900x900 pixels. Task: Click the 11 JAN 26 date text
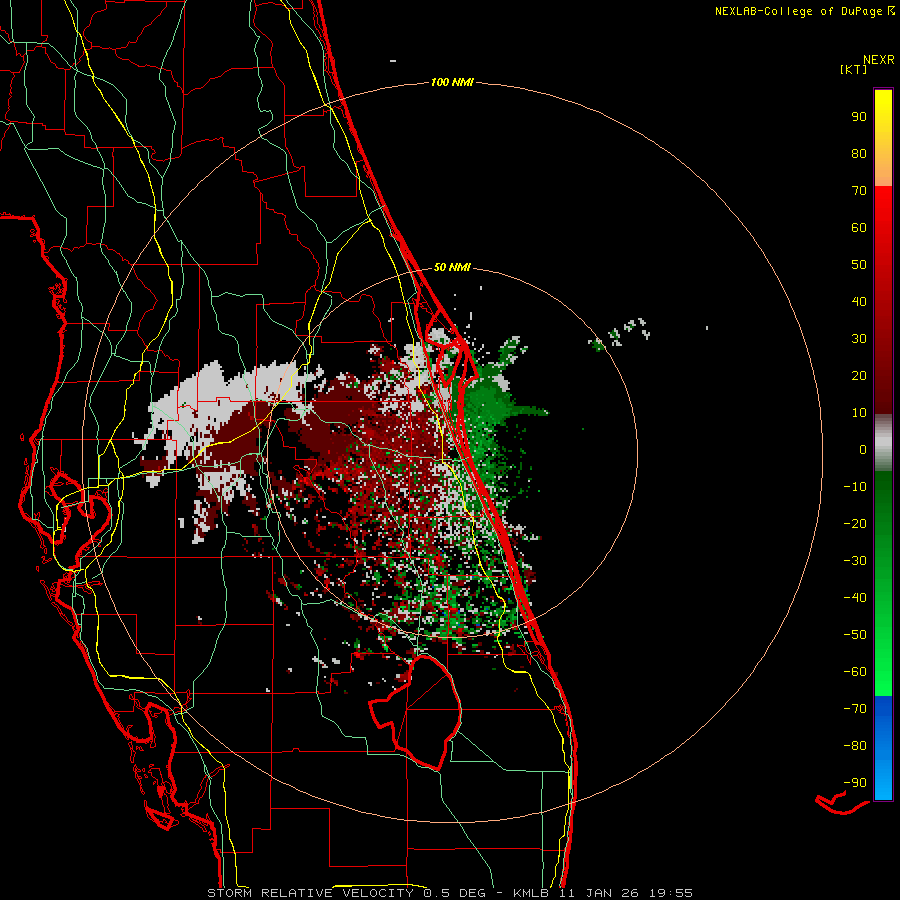tap(599, 893)
